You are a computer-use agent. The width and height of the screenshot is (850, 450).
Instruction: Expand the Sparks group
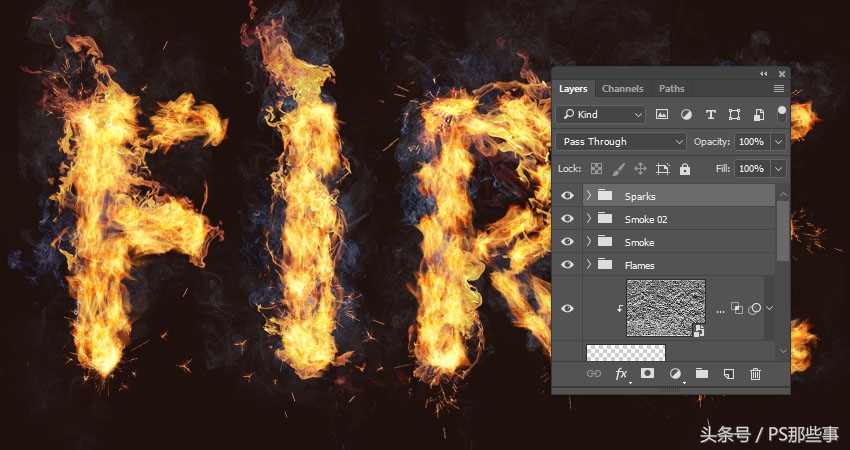pos(589,195)
